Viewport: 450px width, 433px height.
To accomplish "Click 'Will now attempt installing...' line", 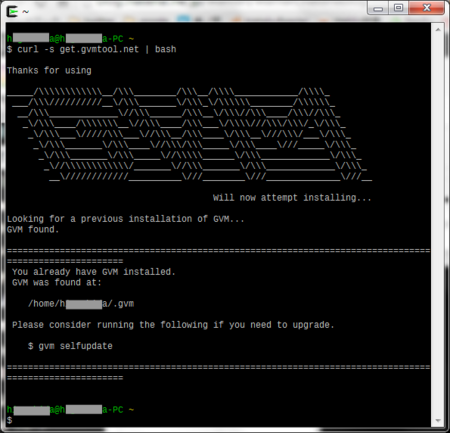I will pyautogui.click(x=292, y=198).
